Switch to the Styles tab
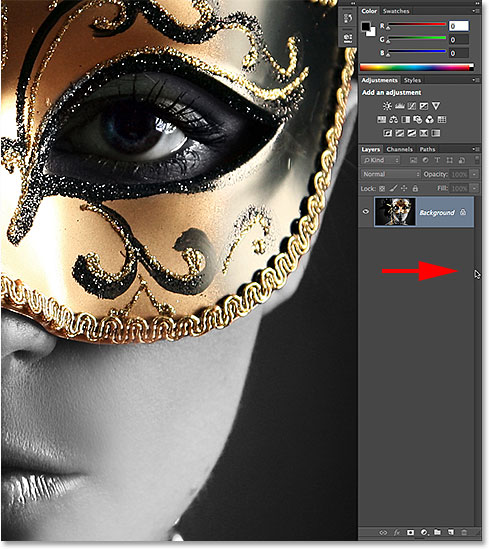The height and width of the screenshot is (549, 489). [x=412, y=80]
